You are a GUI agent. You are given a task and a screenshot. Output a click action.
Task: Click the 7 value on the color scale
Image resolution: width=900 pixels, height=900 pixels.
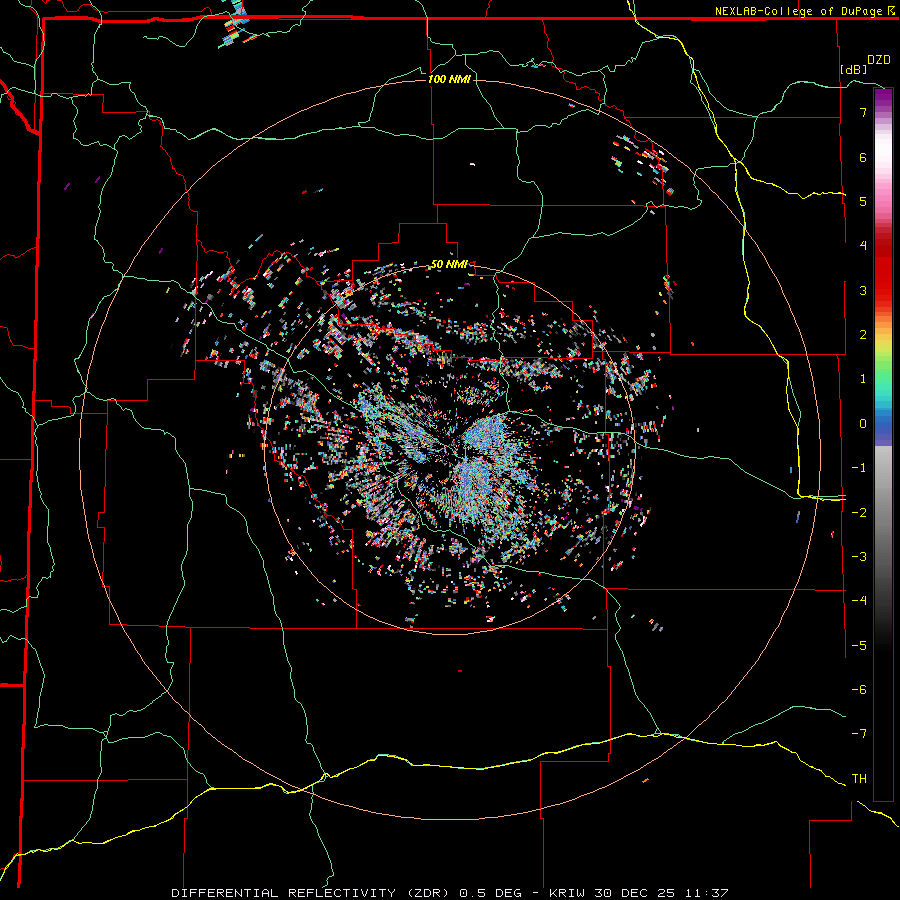click(863, 112)
